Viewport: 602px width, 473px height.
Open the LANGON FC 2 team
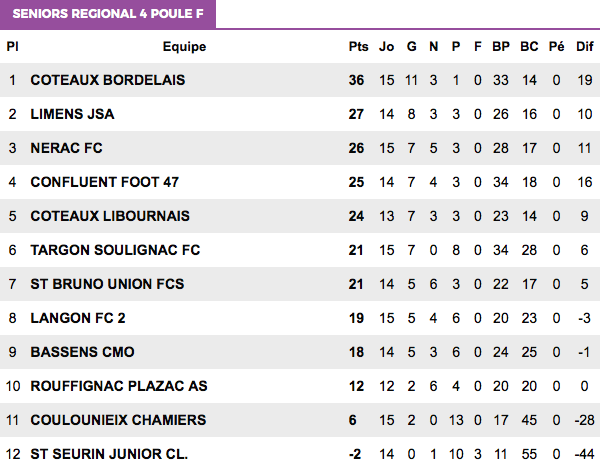tap(78, 318)
